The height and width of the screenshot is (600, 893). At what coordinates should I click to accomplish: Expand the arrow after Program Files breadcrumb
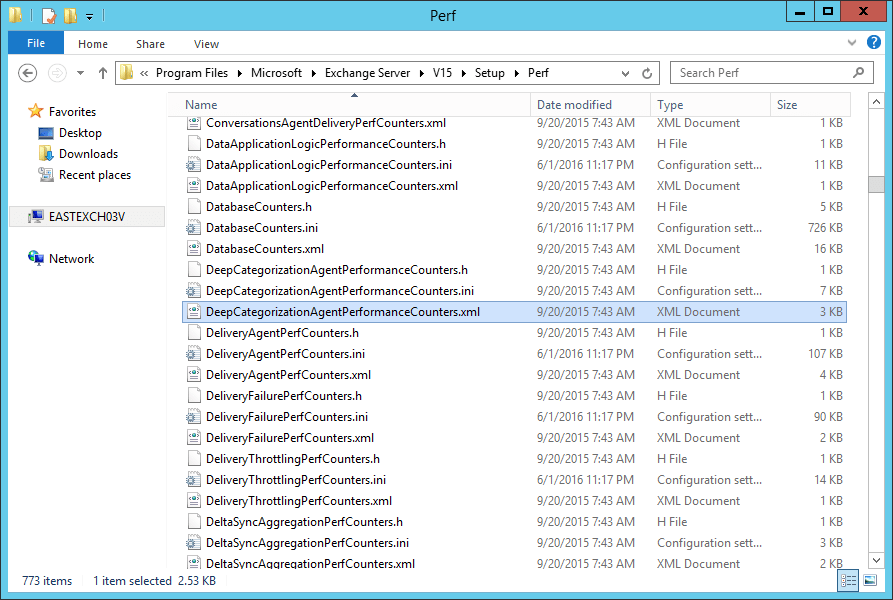click(240, 73)
